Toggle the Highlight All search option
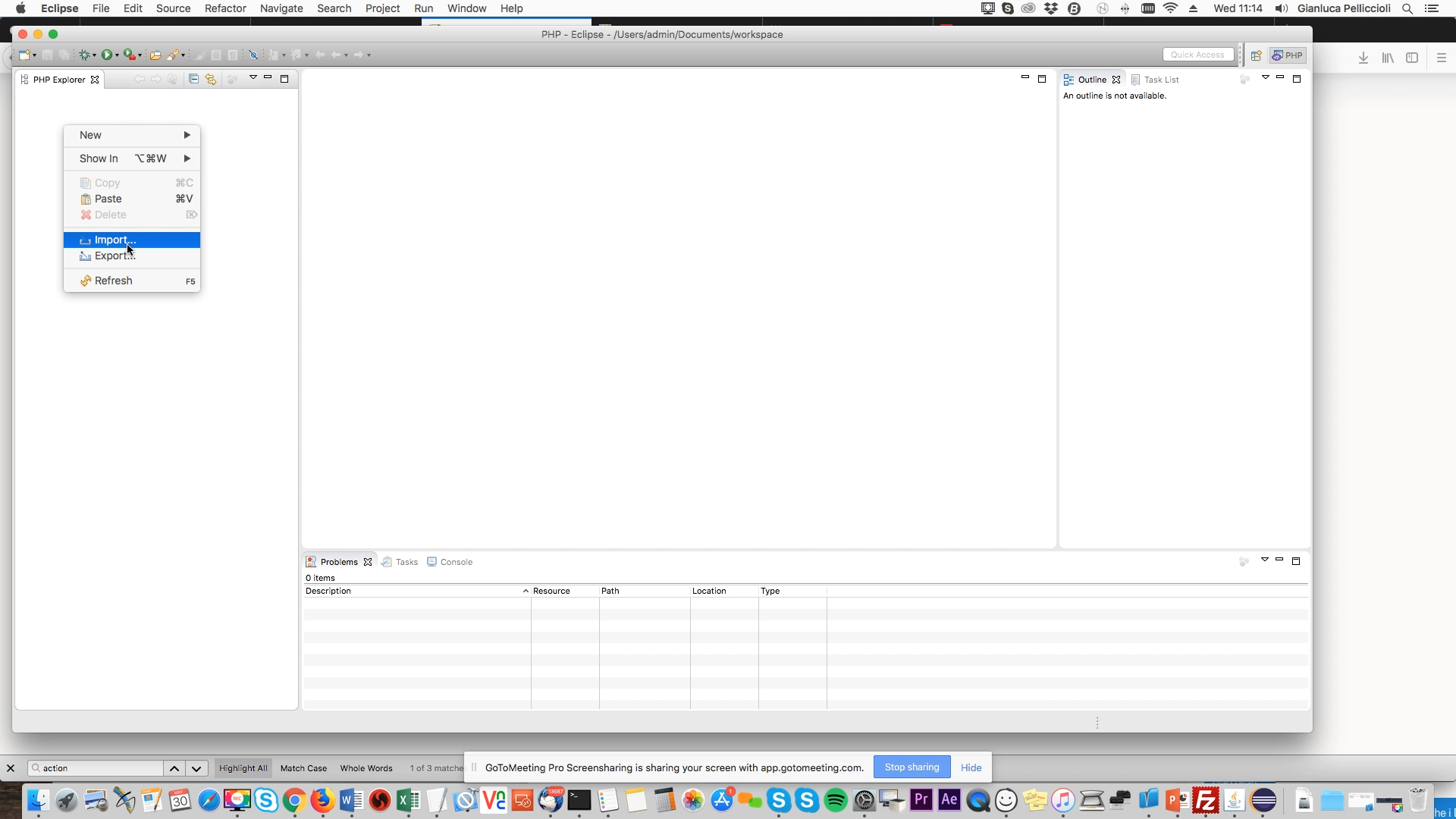The height and width of the screenshot is (819, 1456). (243, 768)
